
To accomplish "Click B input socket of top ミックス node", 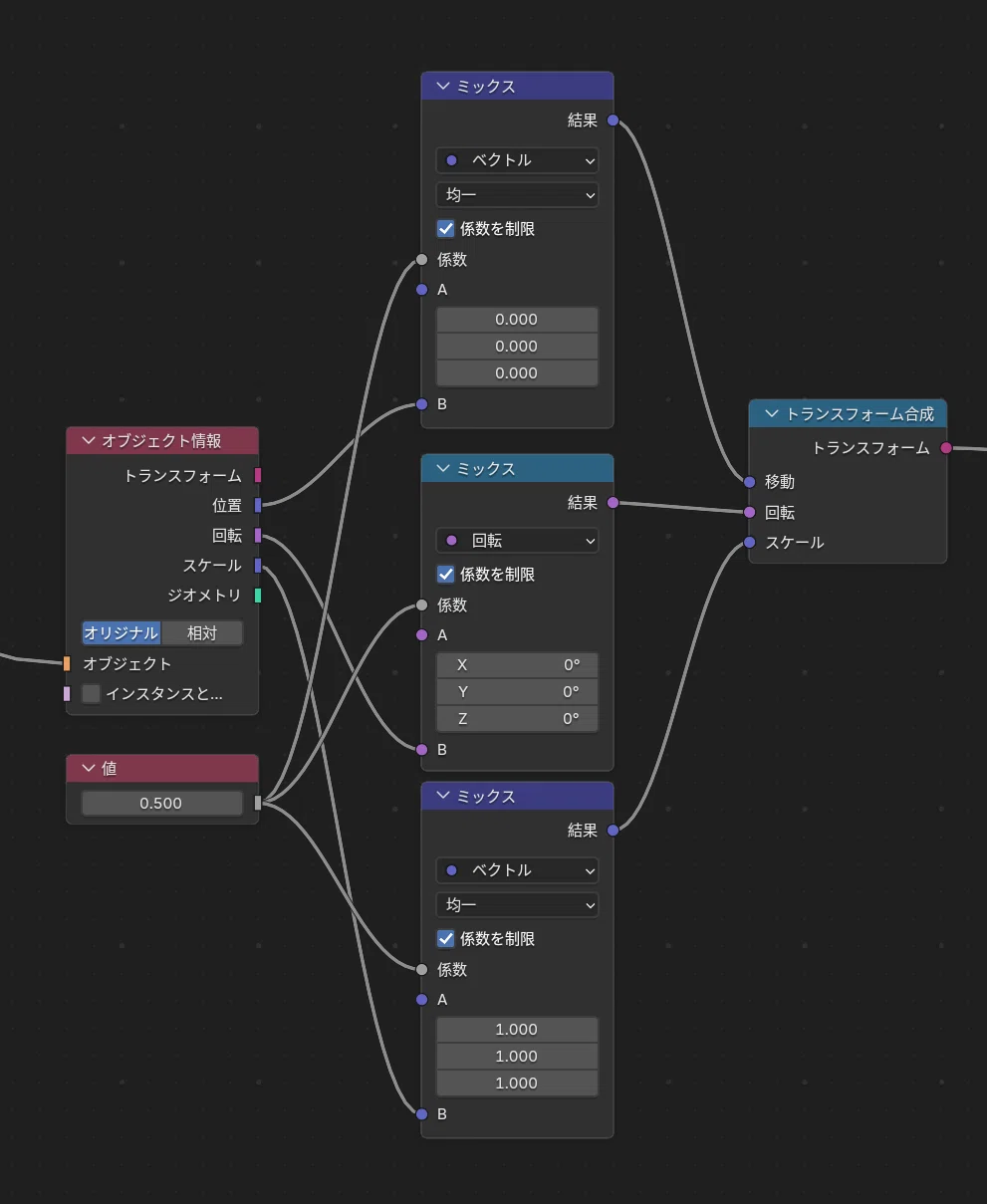I will pos(421,404).
